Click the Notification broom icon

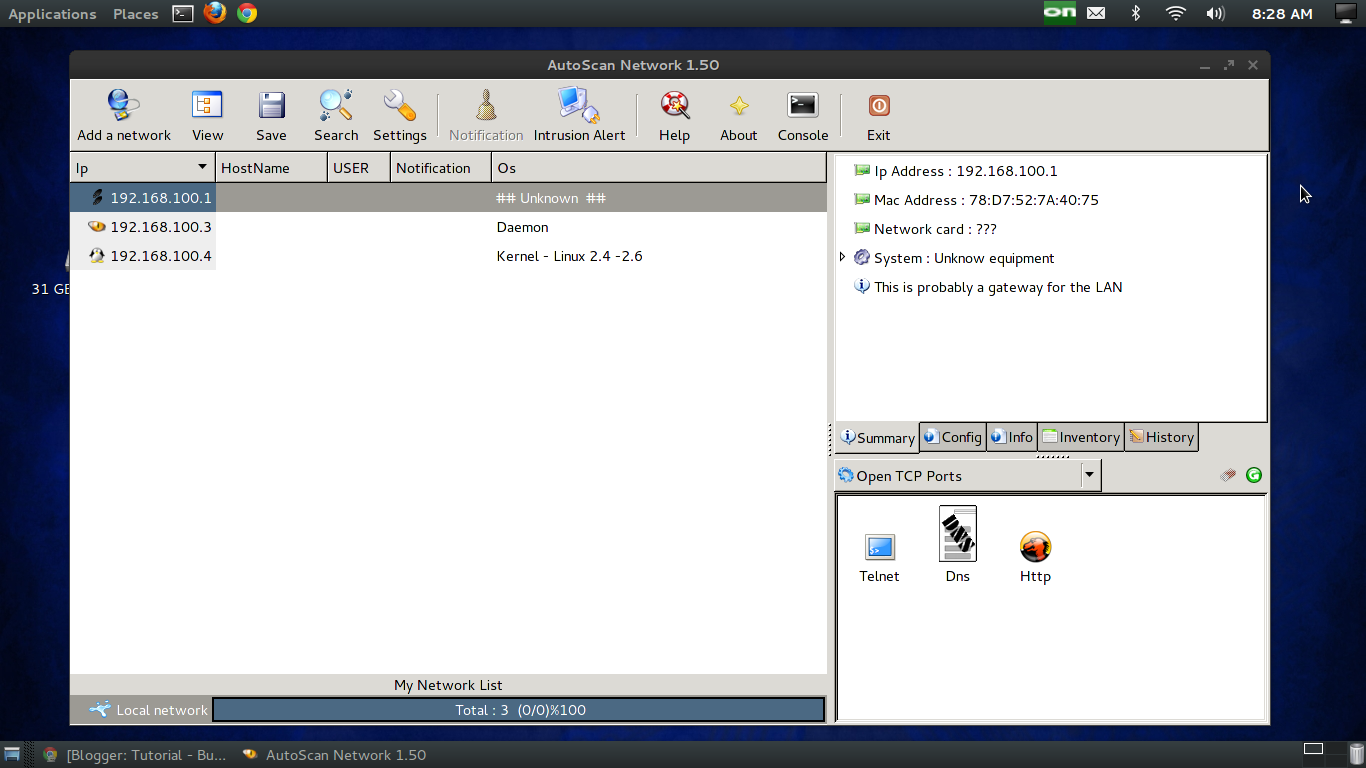pos(486,105)
